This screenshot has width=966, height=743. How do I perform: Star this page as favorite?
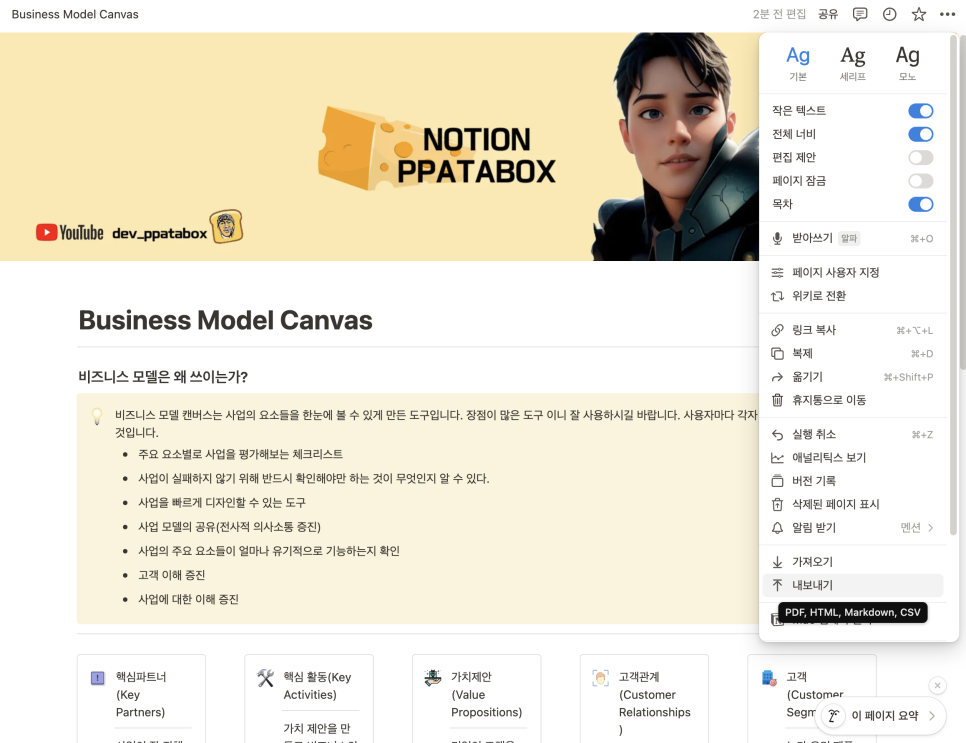(x=919, y=14)
